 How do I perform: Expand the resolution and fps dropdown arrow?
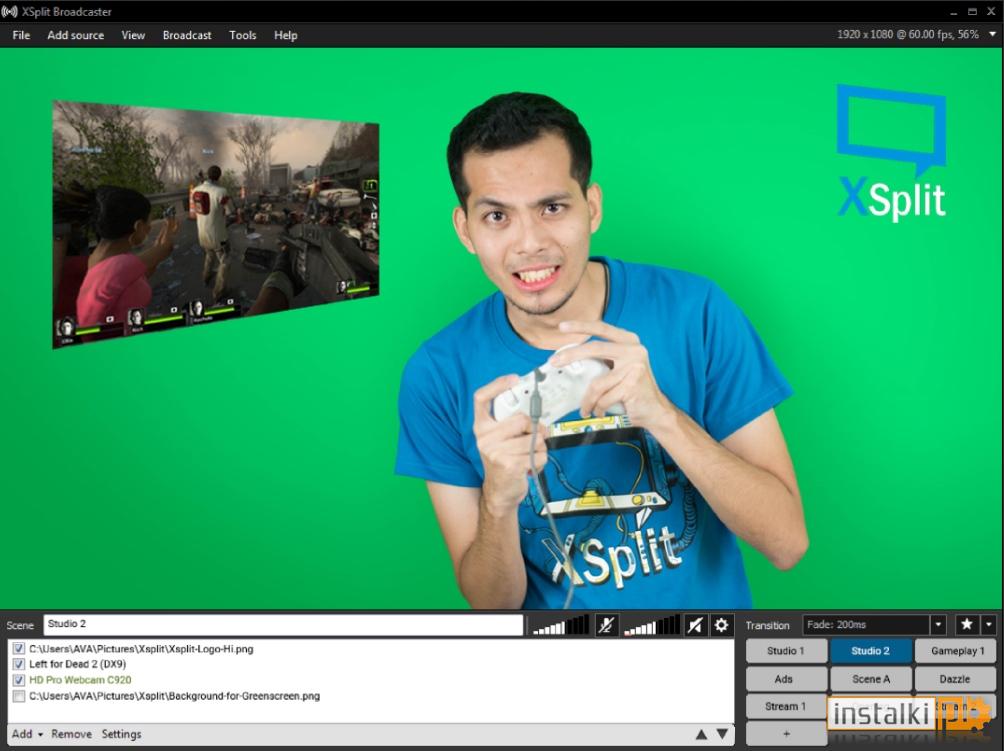pyautogui.click(x=992, y=35)
